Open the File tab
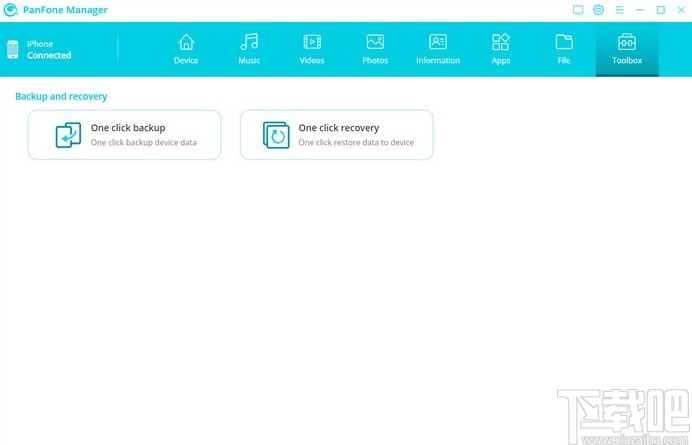Viewport: 692px width, 445px height. tap(564, 49)
